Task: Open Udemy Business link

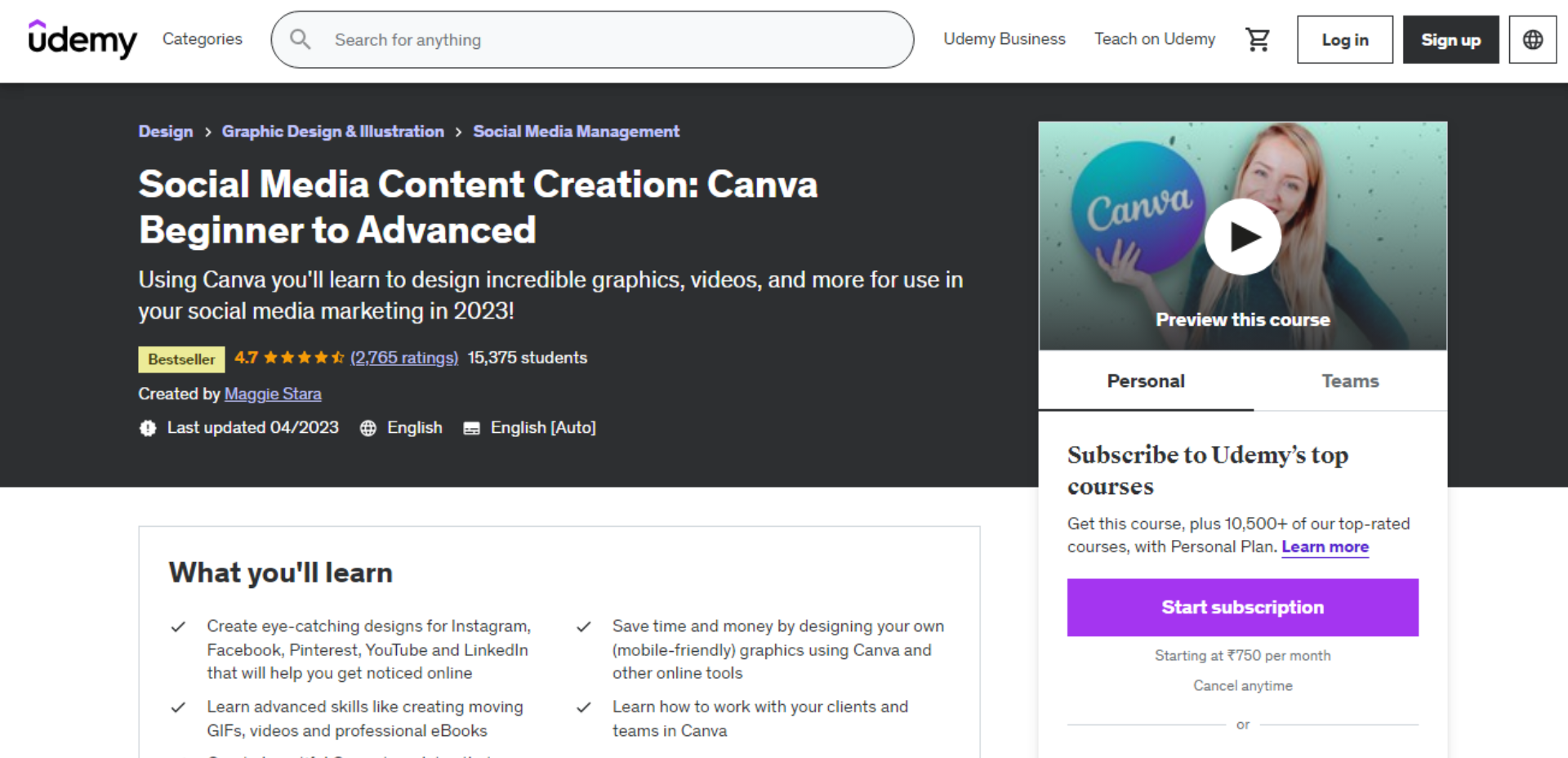Action: coord(1004,39)
